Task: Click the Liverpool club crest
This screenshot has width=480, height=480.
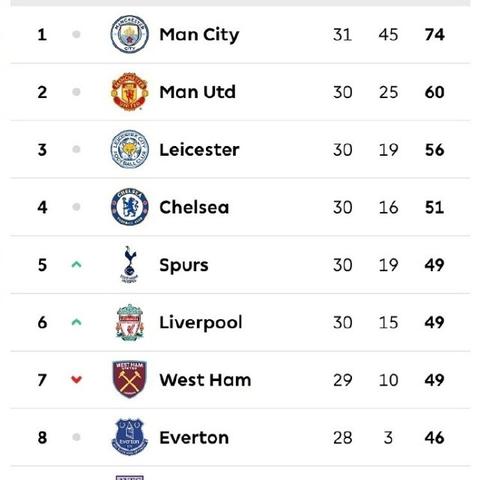Action: pyautogui.click(x=130, y=322)
